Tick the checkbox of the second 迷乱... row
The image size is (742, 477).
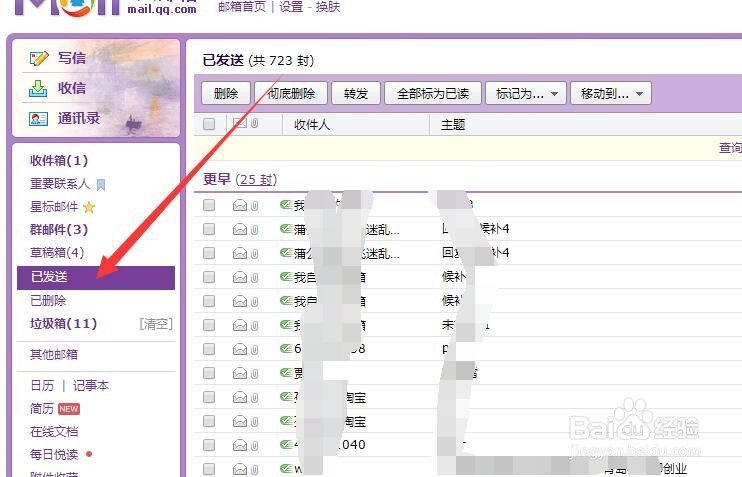[209, 253]
